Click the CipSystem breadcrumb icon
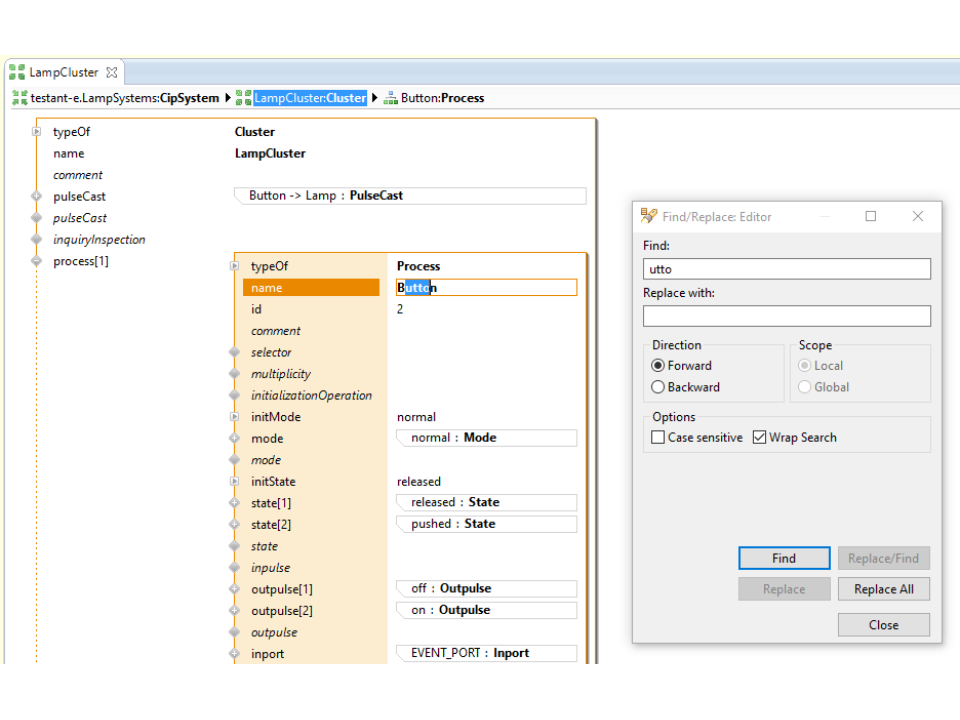This screenshot has width=960, height=720. 19,98
